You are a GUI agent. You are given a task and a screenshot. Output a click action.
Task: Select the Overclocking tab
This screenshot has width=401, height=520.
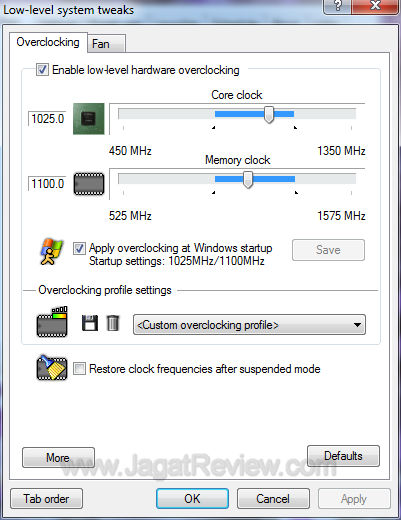click(48, 42)
